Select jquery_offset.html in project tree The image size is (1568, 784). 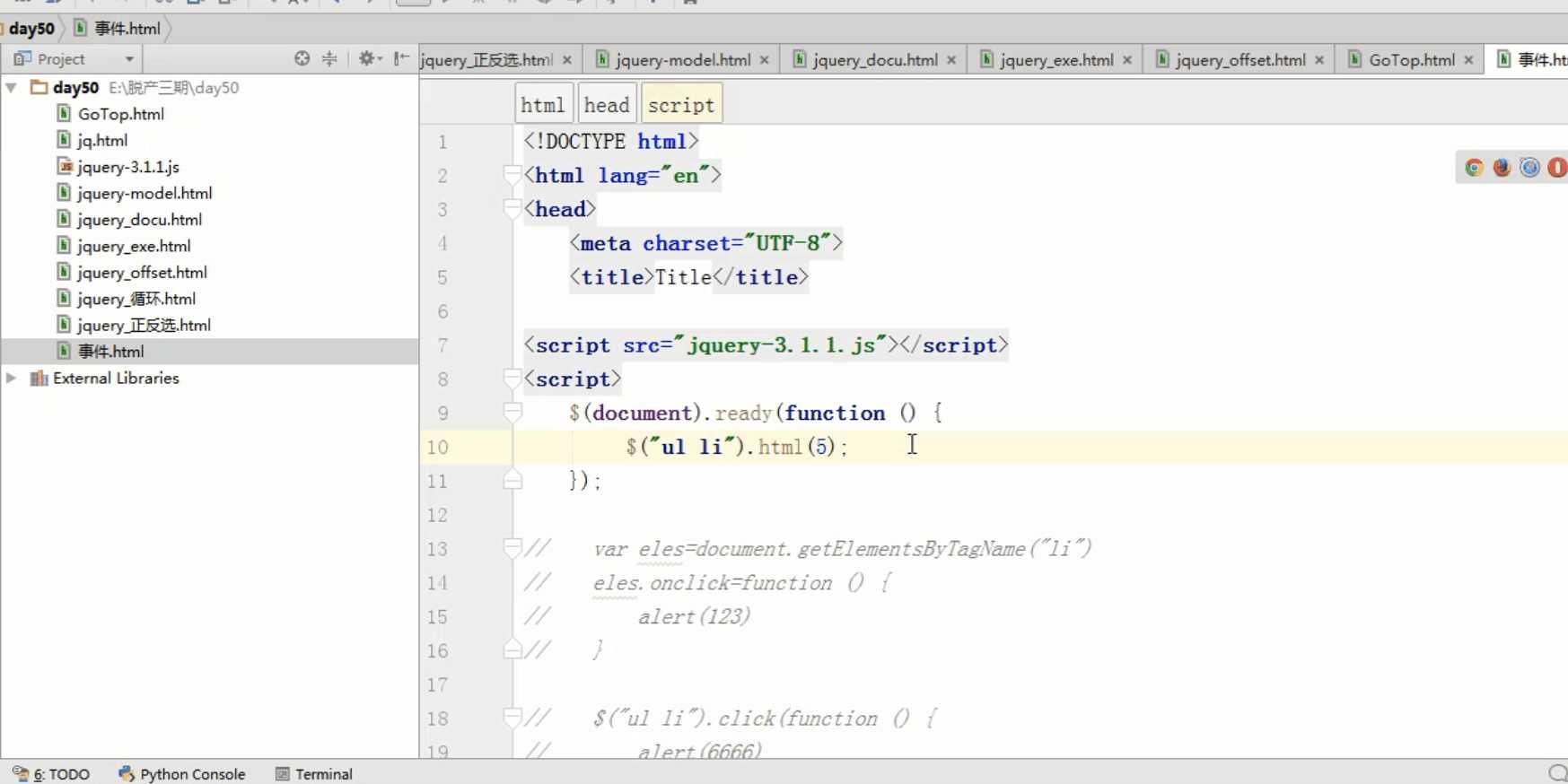tap(142, 272)
